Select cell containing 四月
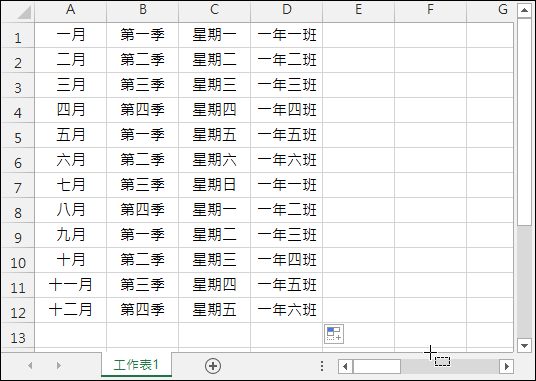Viewport: 536px width, 381px height. (x=70, y=110)
